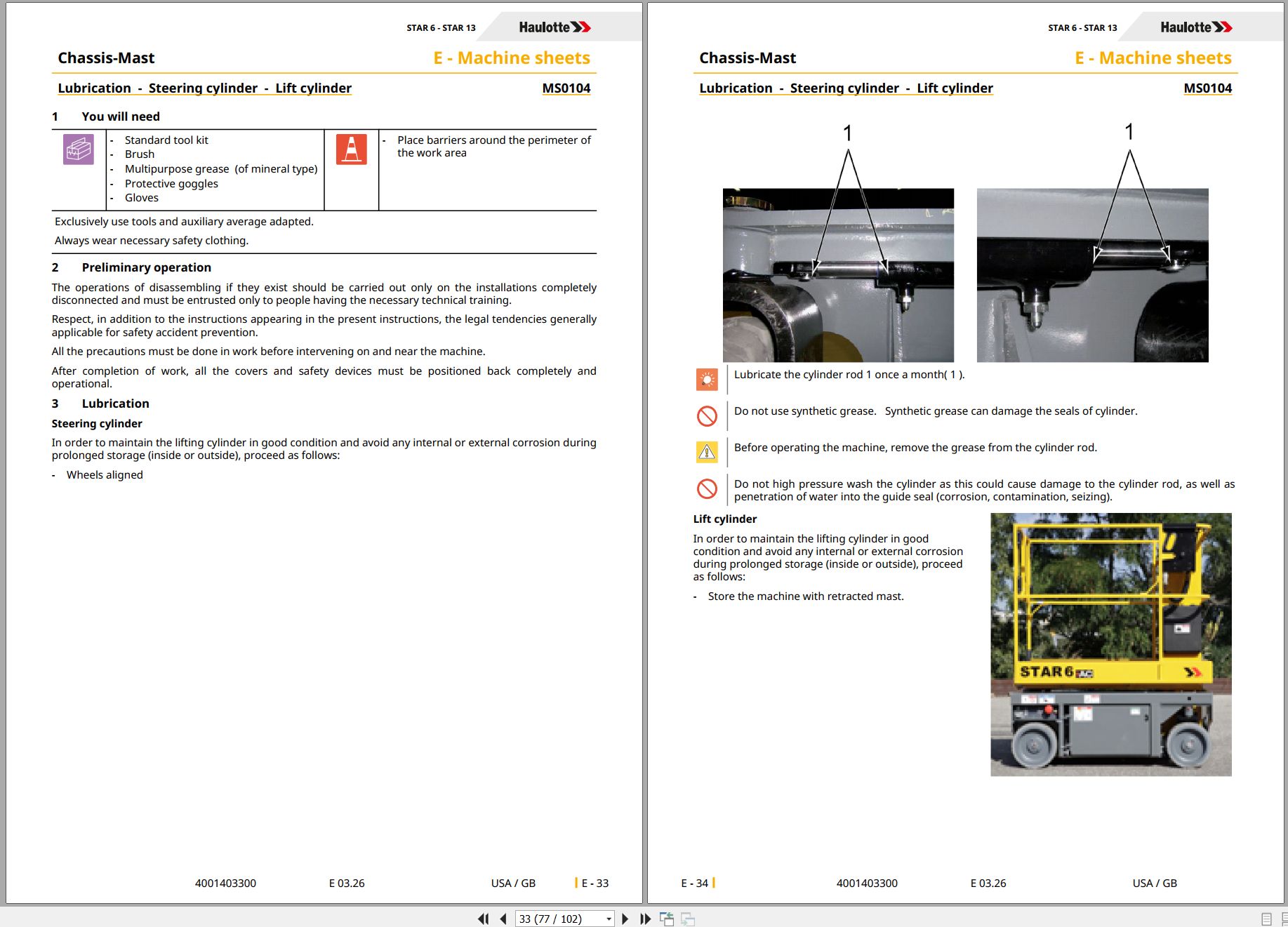
Task: Click the 'MS0104' code on page E-34
Action: pos(1207,88)
